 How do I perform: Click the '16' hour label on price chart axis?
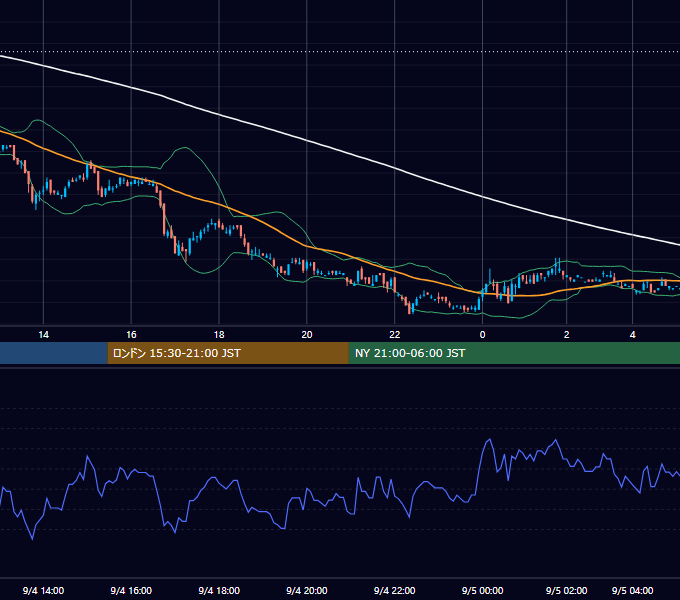coord(131,335)
